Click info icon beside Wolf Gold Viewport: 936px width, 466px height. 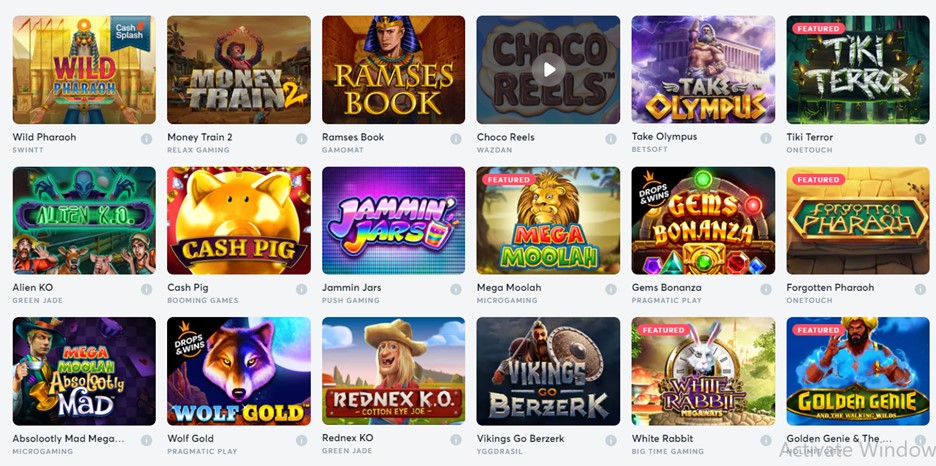(301, 440)
